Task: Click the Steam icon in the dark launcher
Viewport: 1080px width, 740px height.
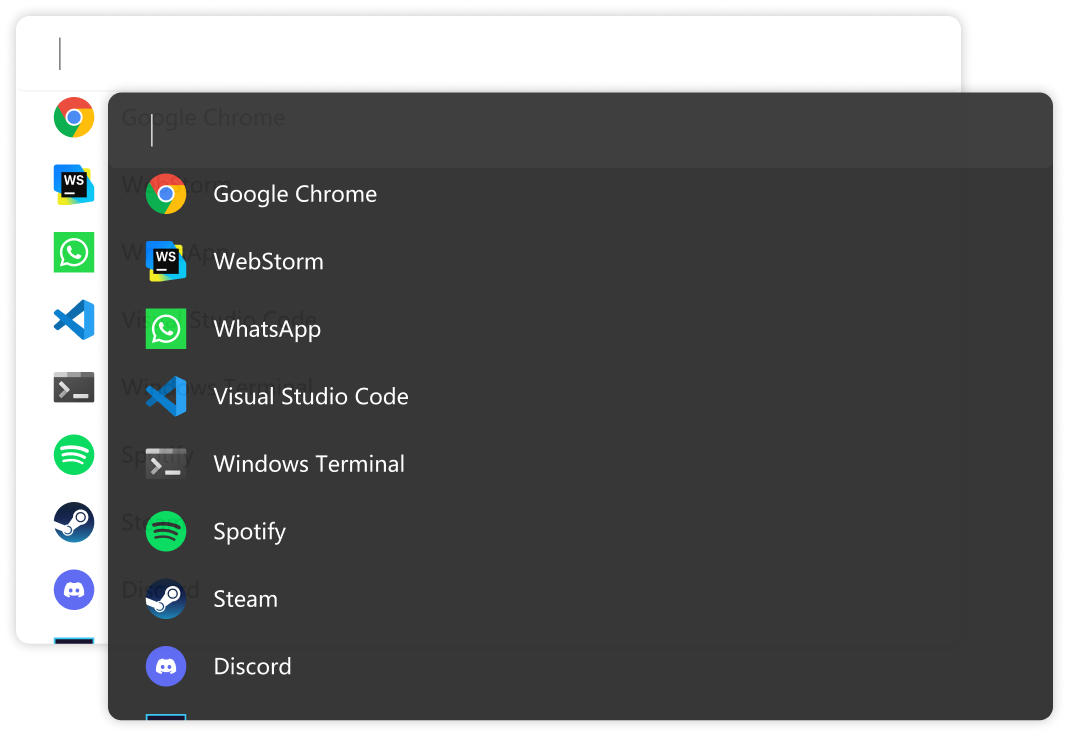Action: 166,599
